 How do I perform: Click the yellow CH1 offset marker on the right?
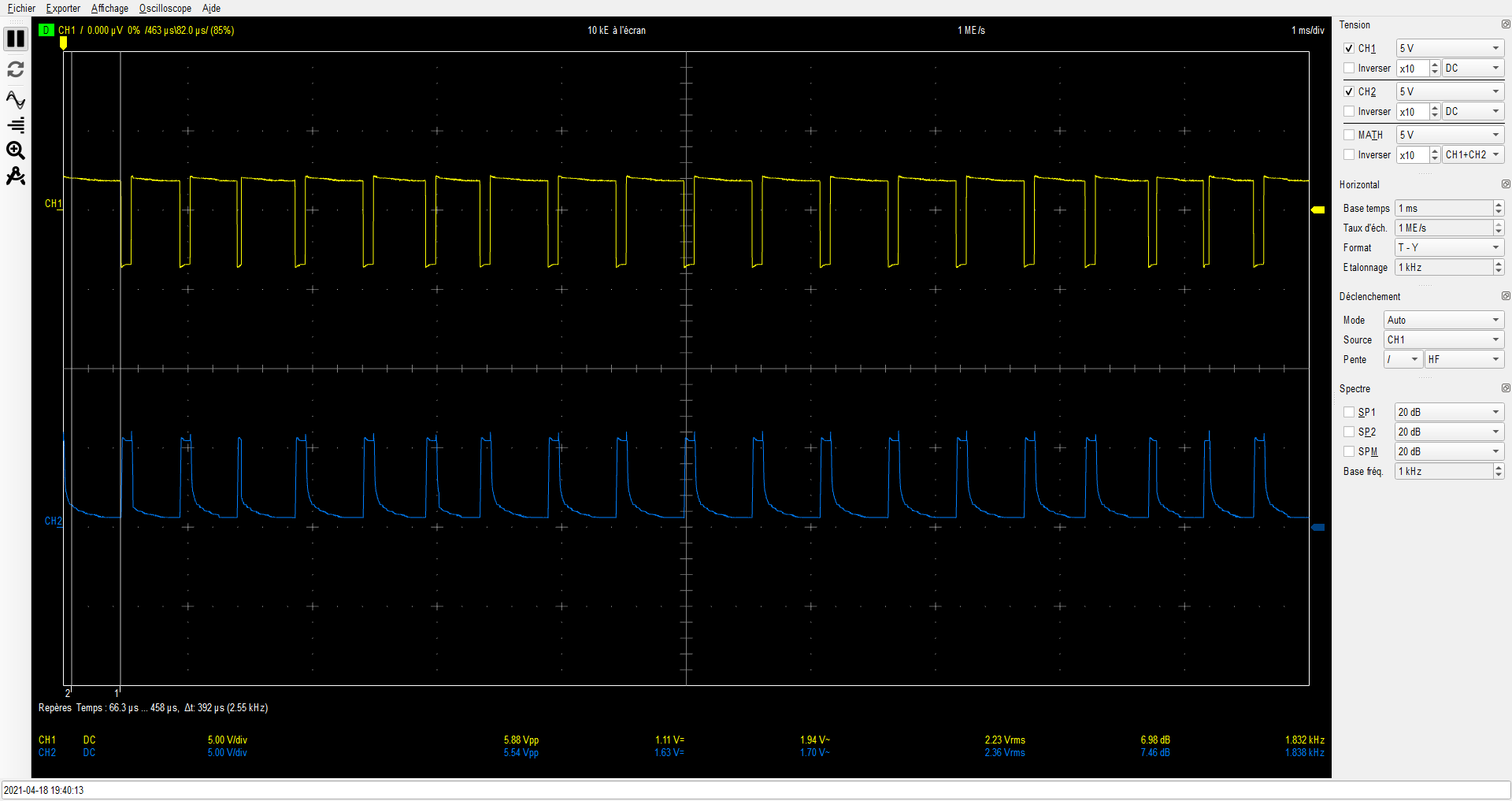click(x=1317, y=210)
